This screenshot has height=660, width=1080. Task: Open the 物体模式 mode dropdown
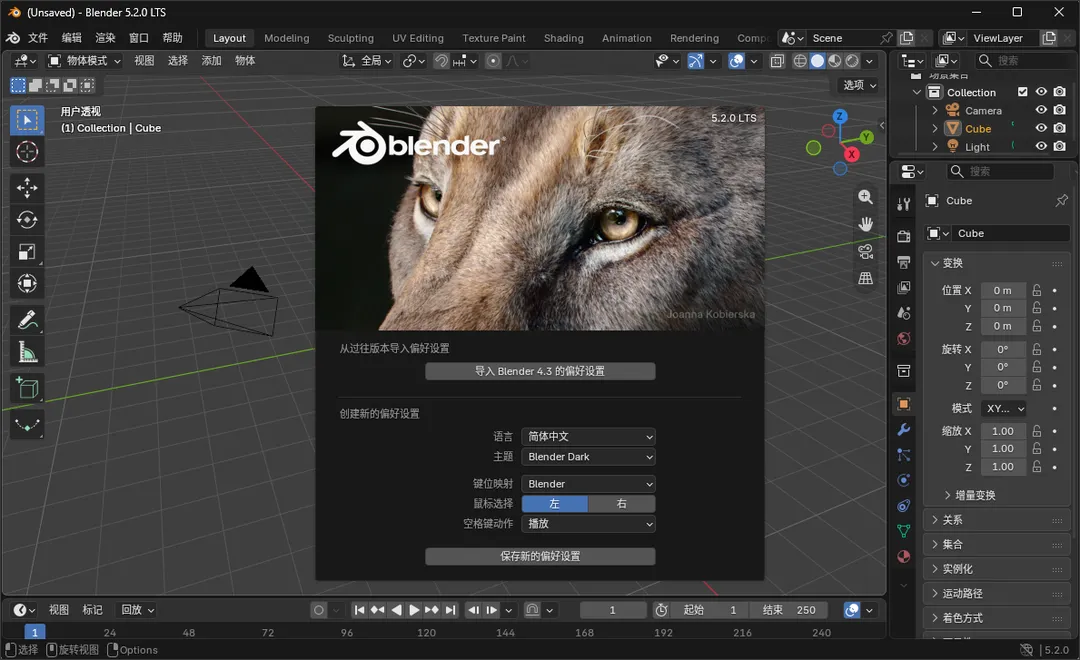(84, 61)
